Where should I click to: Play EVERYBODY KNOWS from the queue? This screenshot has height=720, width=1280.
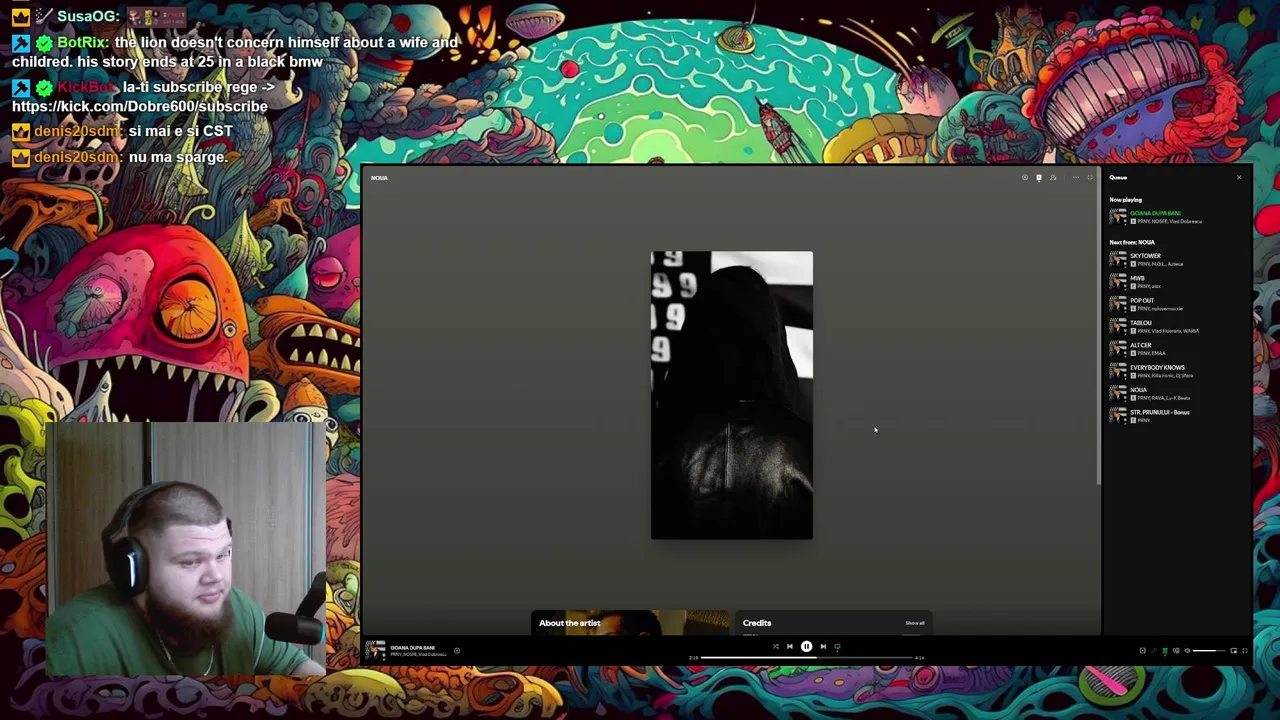(x=1178, y=371)
